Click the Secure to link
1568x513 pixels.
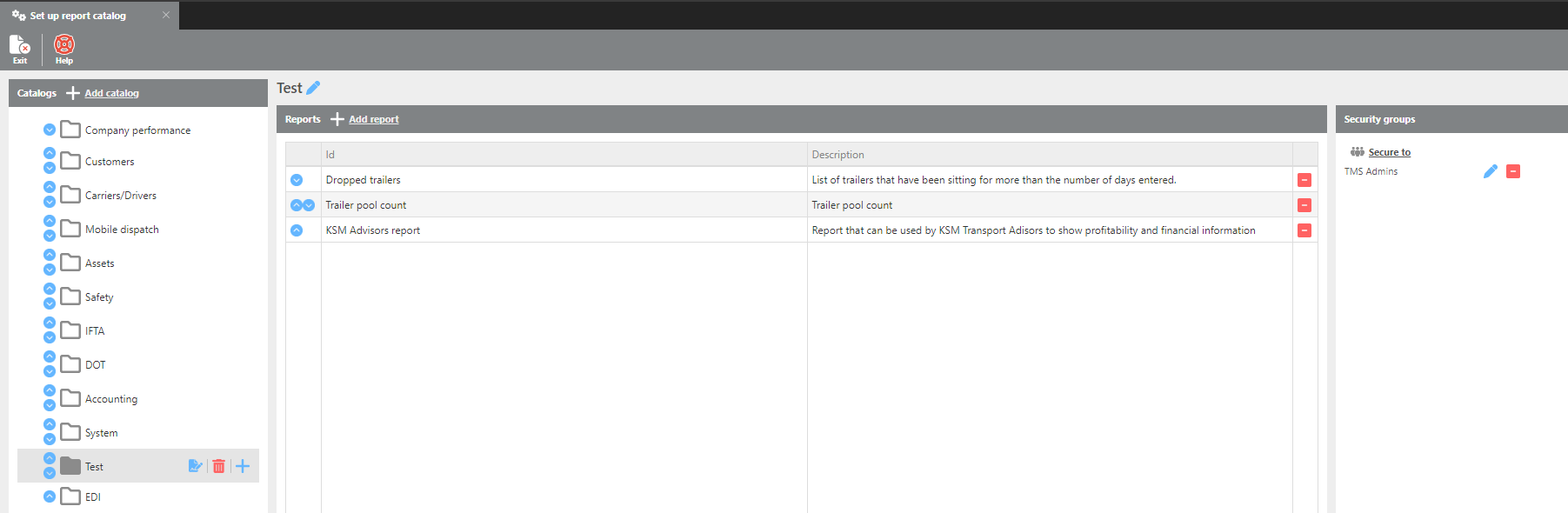1389,152
